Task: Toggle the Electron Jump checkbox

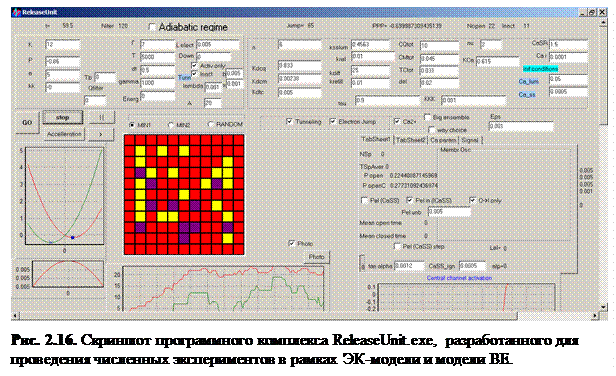Action: click(333, 121)
